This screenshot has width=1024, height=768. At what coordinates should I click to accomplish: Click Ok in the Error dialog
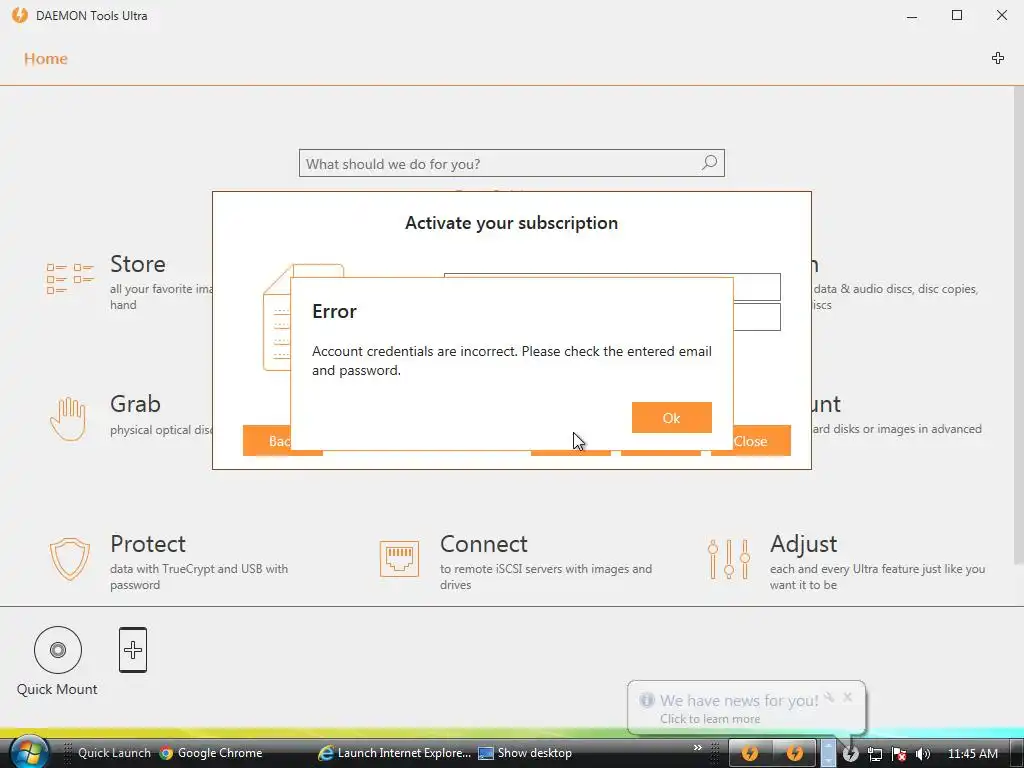[671, 417]
